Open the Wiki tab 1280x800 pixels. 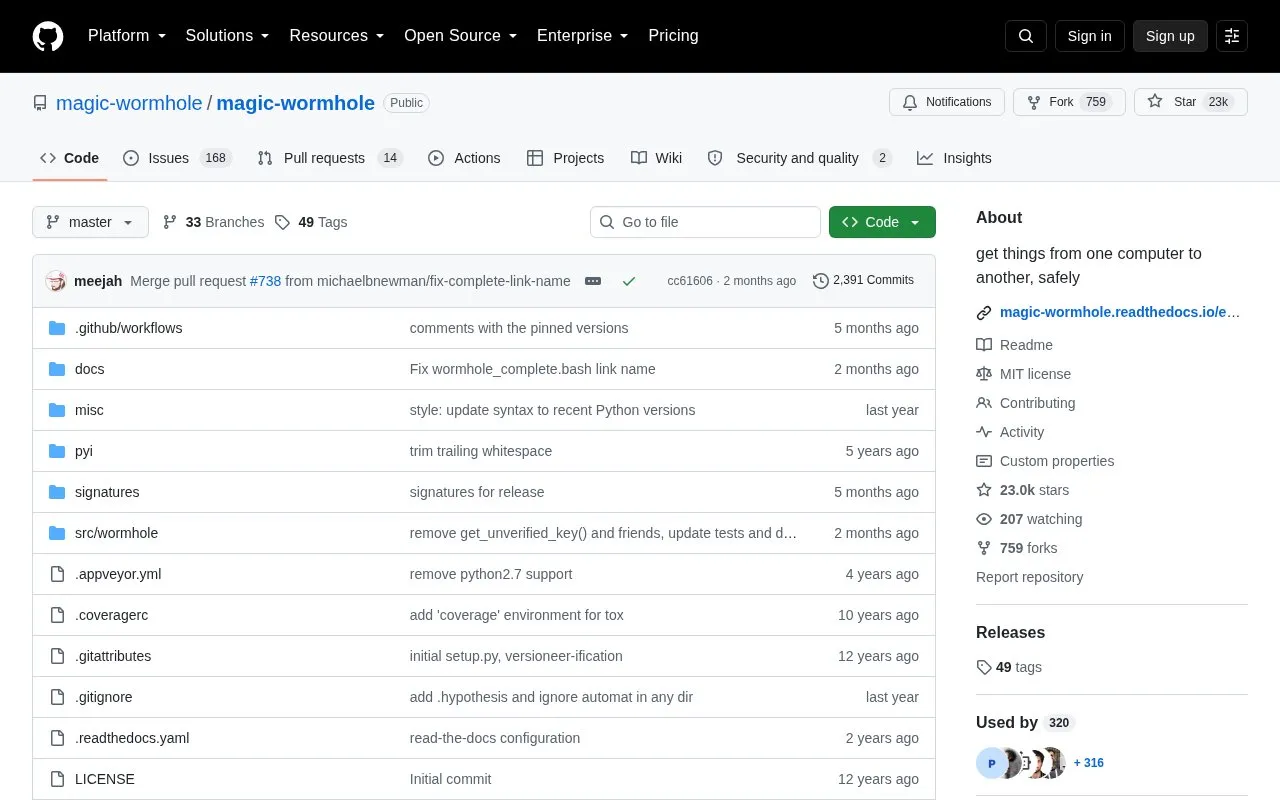(x=656, y=158)
